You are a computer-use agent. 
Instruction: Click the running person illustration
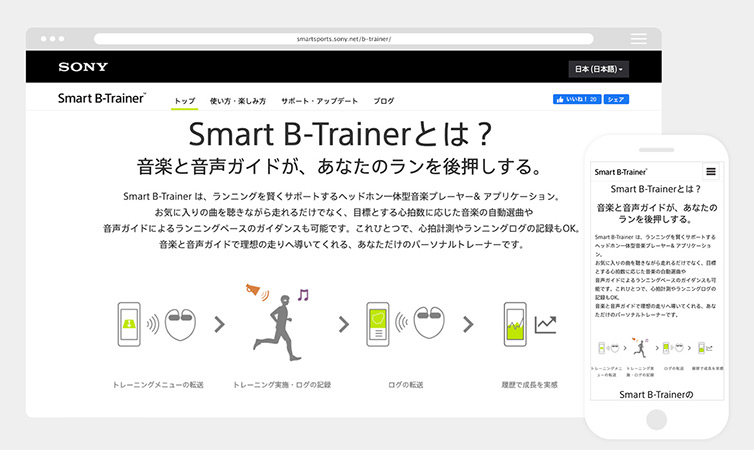(x=279, y=328)
